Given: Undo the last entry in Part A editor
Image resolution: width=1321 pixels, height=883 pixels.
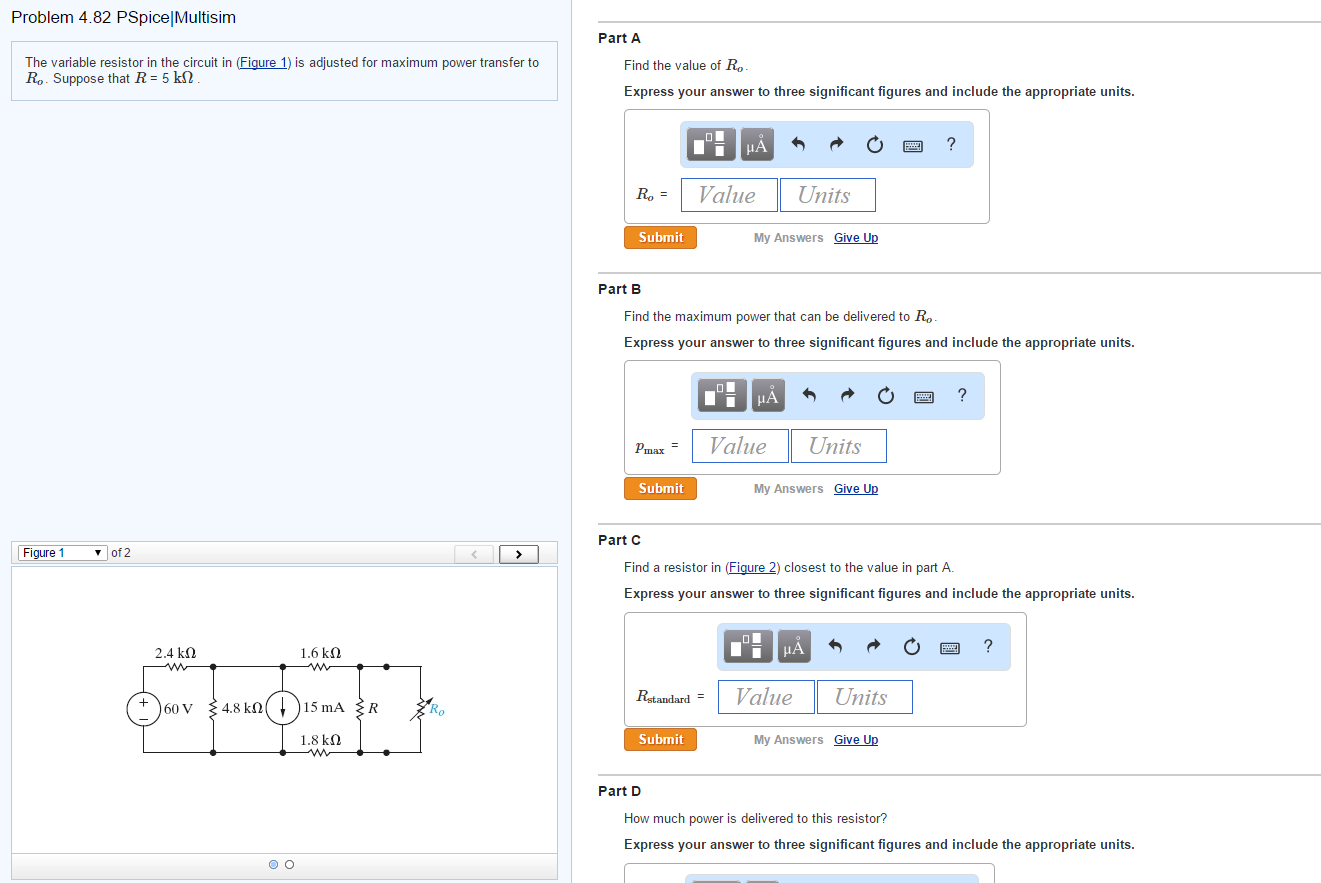Looking at the screenshot, I should tap(797, 144).
